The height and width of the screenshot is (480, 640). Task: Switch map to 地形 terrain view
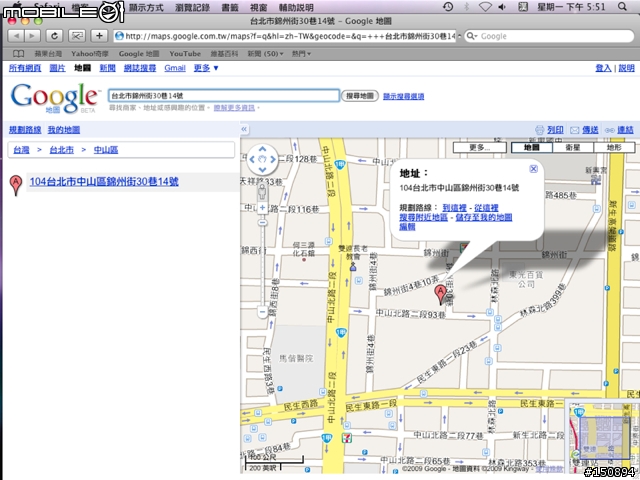[614, 148]
